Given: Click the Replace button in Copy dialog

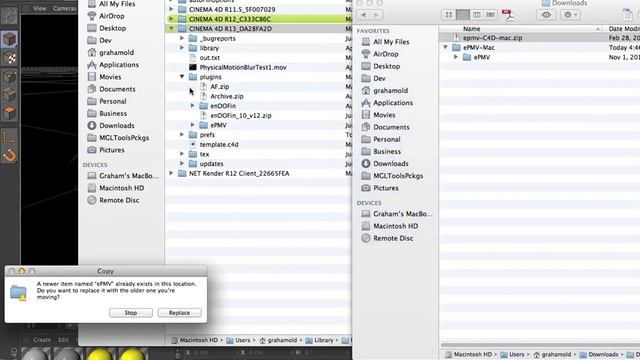Looking at the screenshot, I should [x=180, y=313].
